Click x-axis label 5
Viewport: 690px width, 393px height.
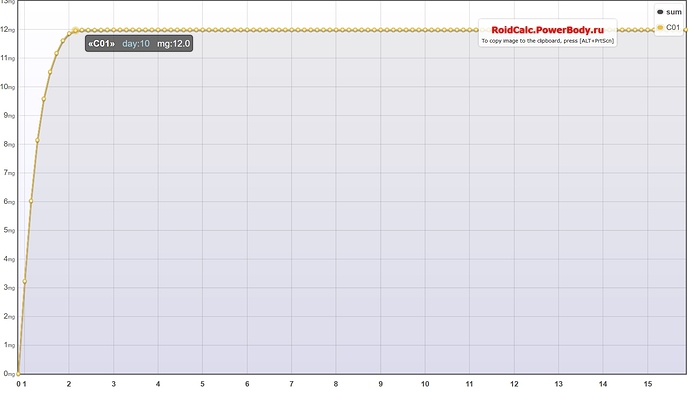pos(202,384)
